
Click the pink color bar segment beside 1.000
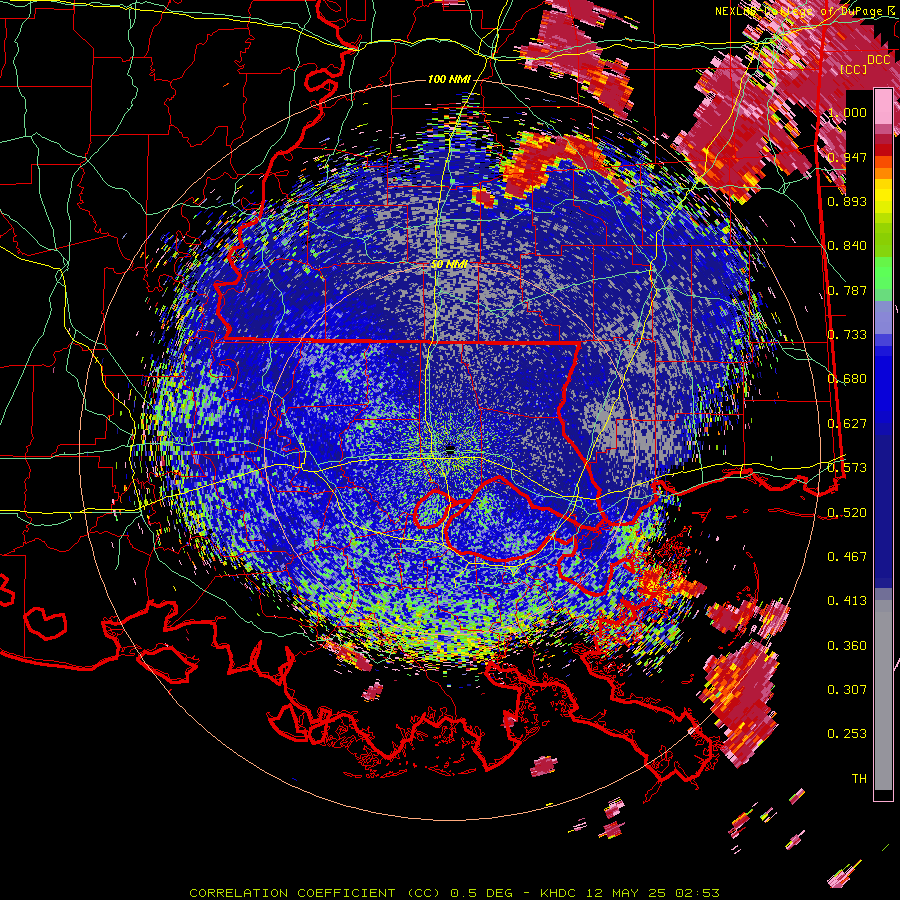[883, 107]
